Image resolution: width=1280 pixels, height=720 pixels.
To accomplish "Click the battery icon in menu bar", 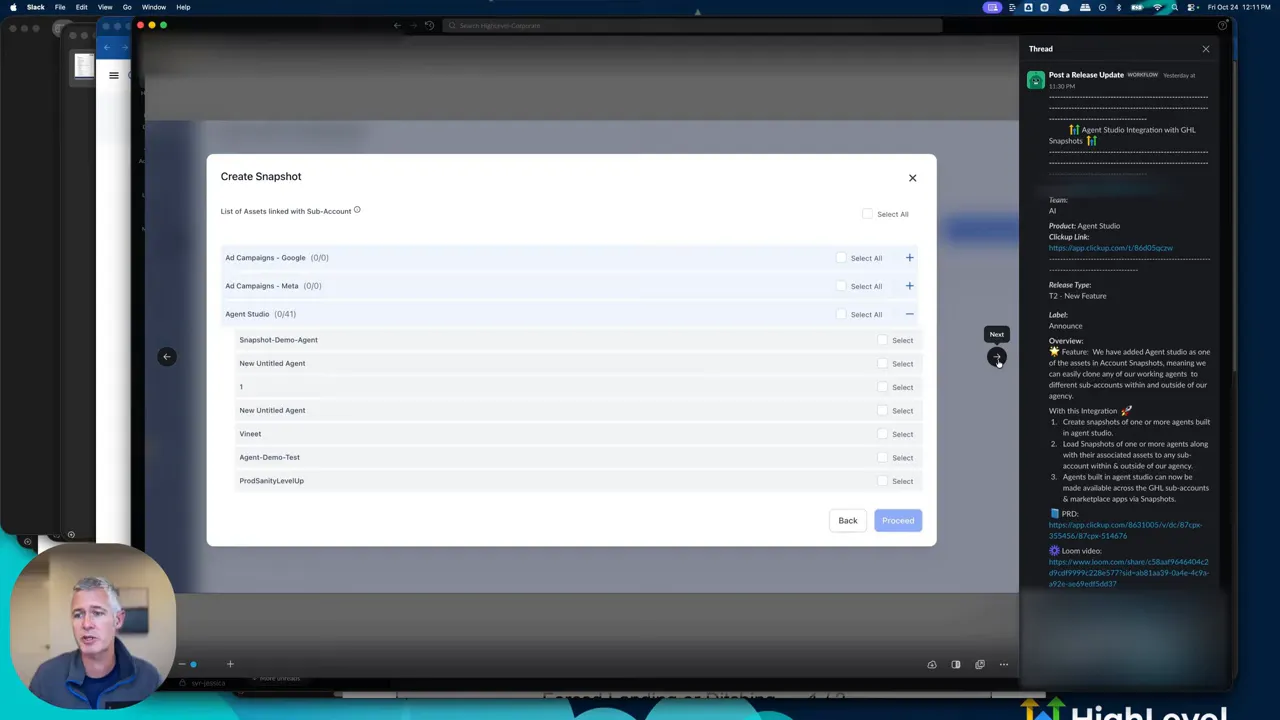I will tap(1137, 7).
